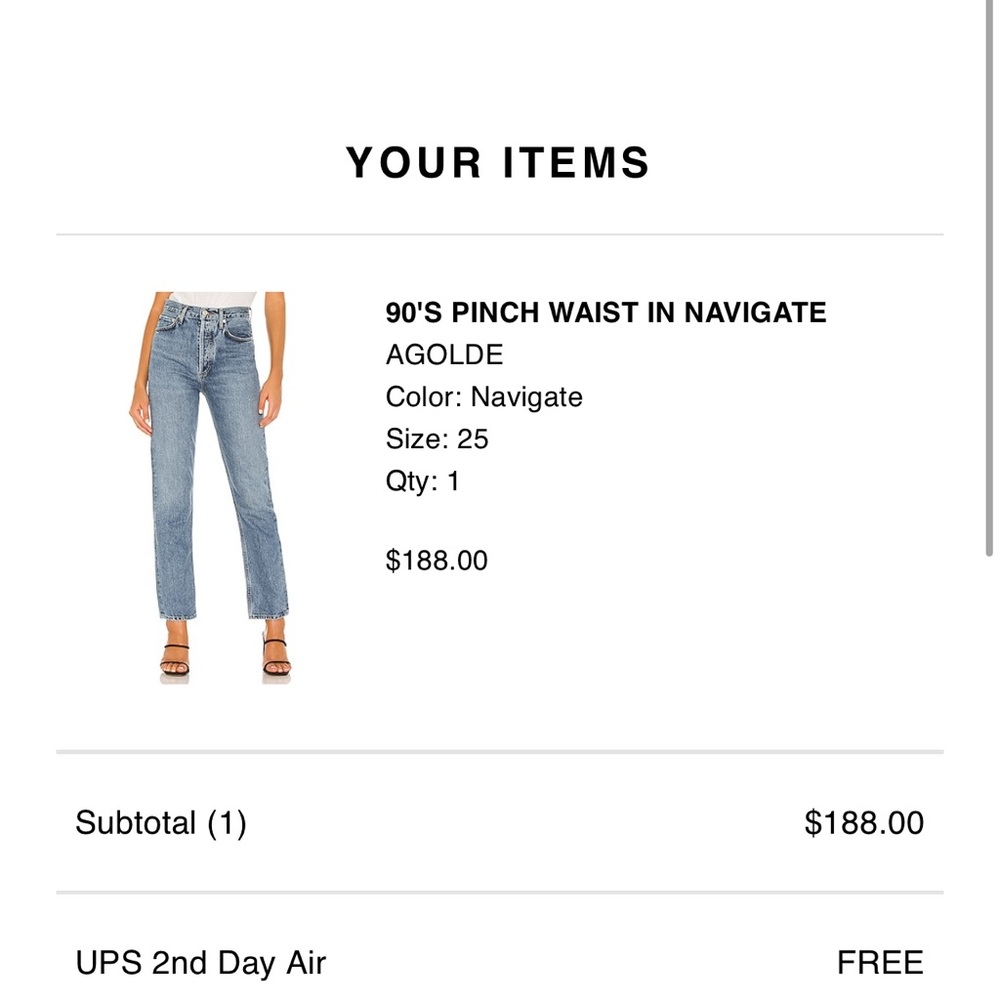The image size is (1000, 1000).
Task: Click the YOUR ITEMS heading
Action: point(498,162)
